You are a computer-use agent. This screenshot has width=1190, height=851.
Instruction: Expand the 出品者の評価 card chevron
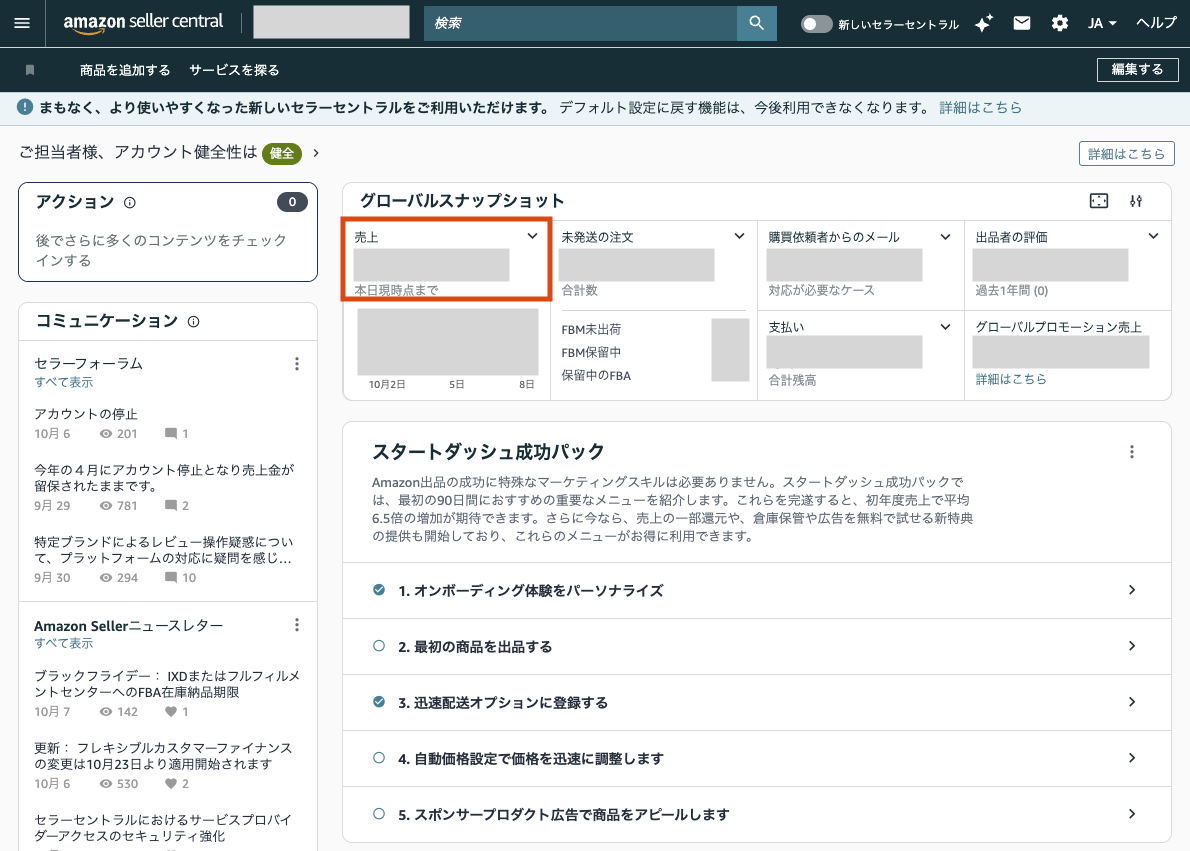click(x=1153, y=236)
